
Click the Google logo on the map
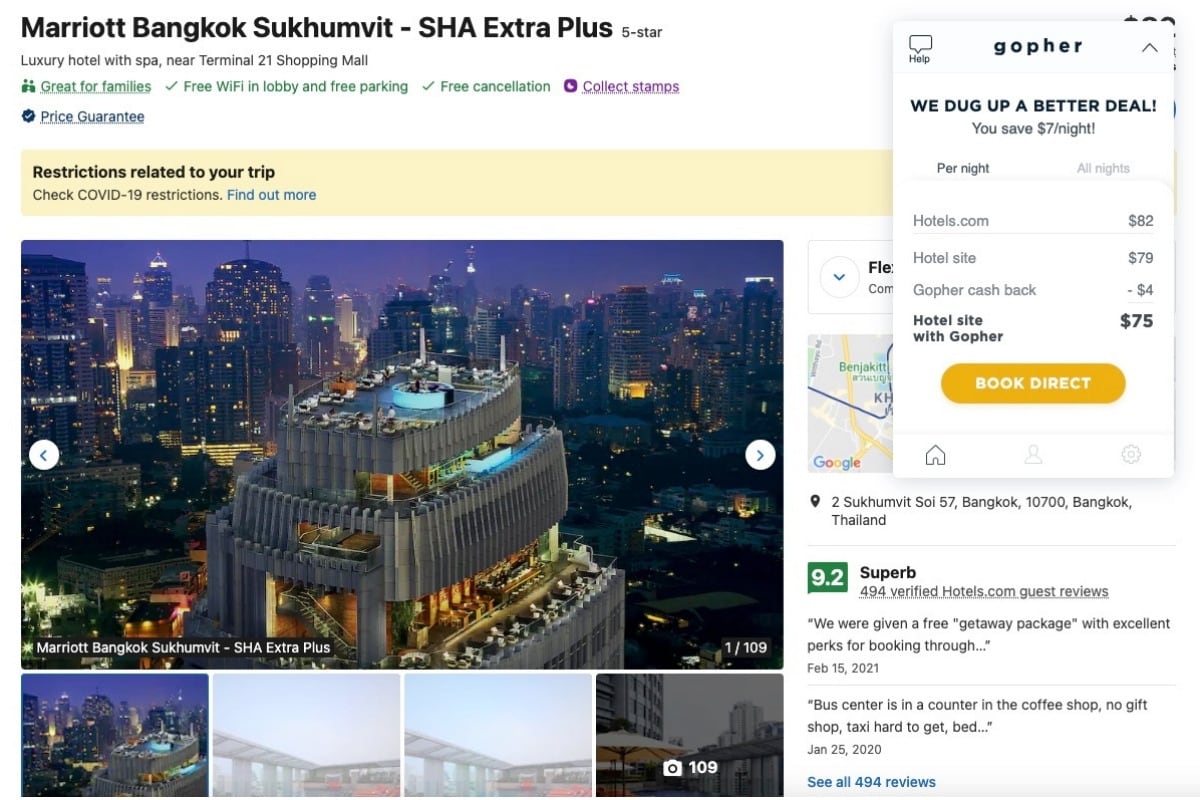pyautogui.click(x=835, y=463)
